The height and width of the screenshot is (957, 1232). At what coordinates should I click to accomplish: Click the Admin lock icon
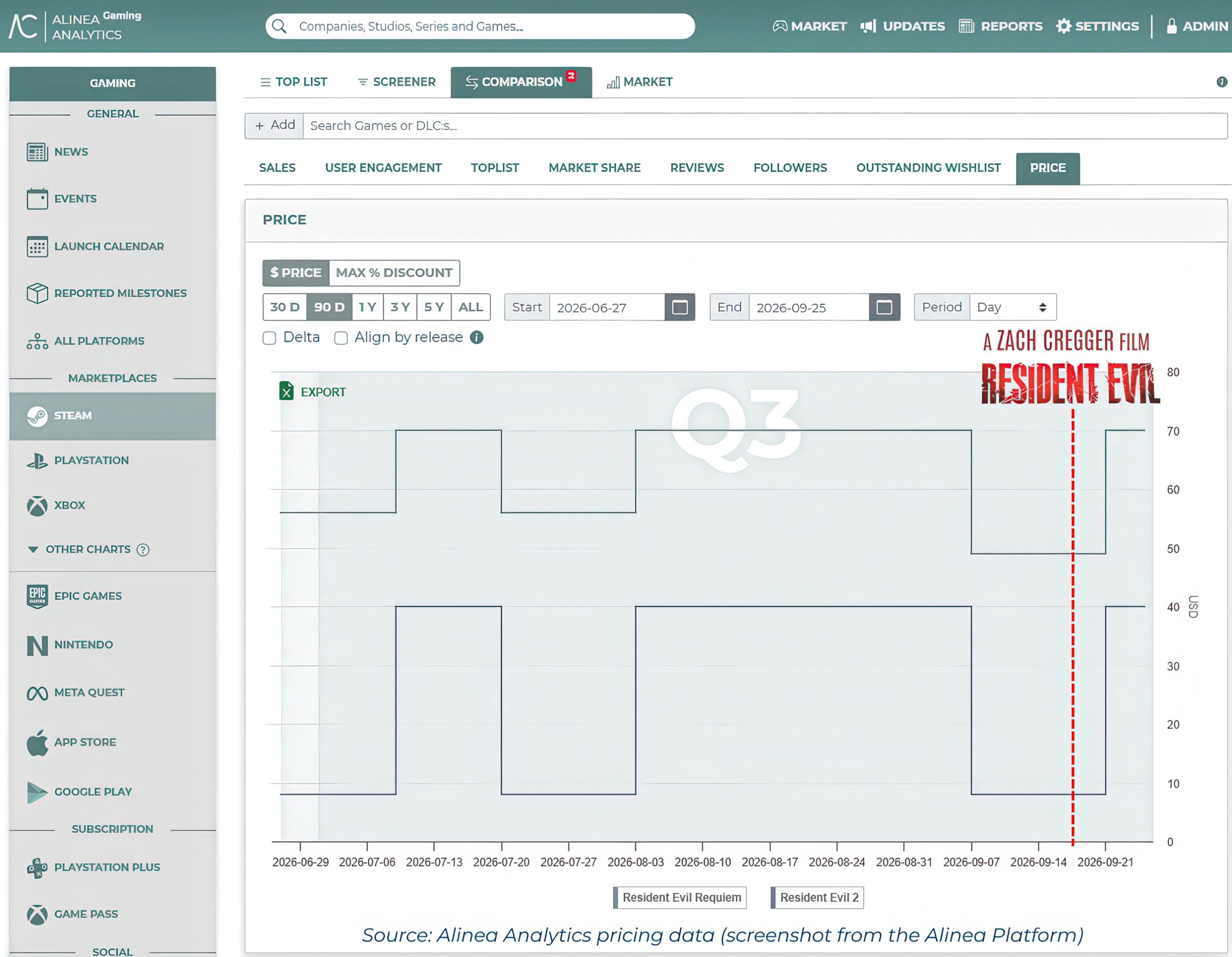pyautogui.click(x=1172, y=26)
